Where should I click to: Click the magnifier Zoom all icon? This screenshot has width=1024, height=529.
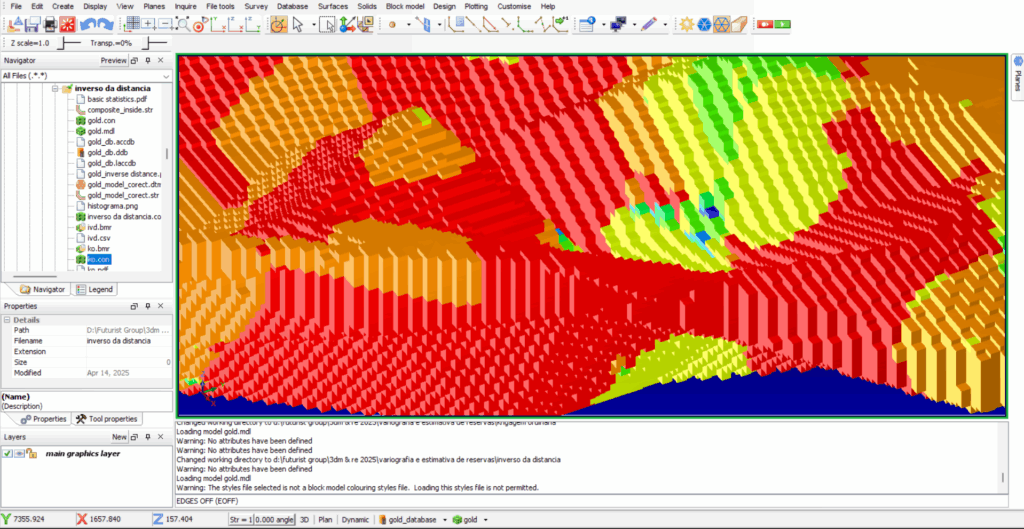pos(184,25)
